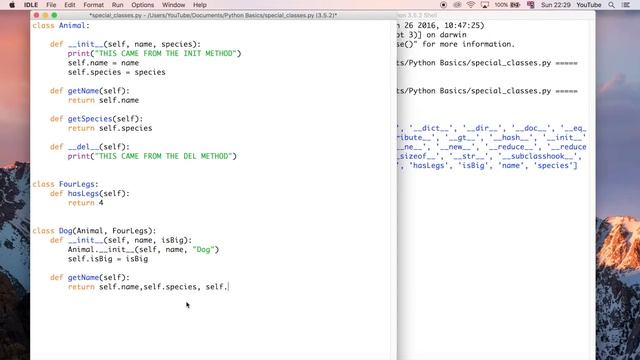This screenshot has height=360, width=640.
Task: Open the IDLE application menu
Action: pos(31,5)
